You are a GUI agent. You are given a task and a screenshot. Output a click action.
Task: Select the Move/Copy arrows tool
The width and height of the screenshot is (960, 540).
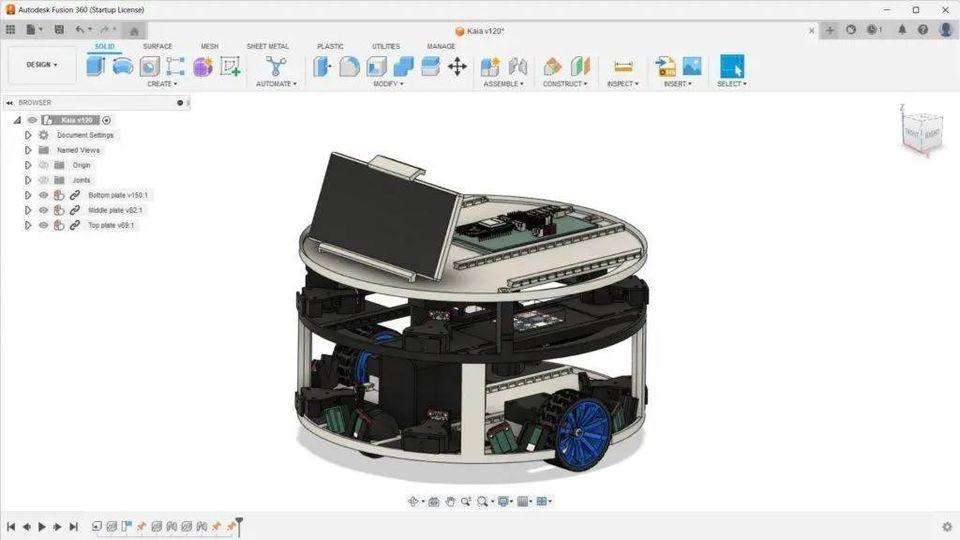click(457, 66)
